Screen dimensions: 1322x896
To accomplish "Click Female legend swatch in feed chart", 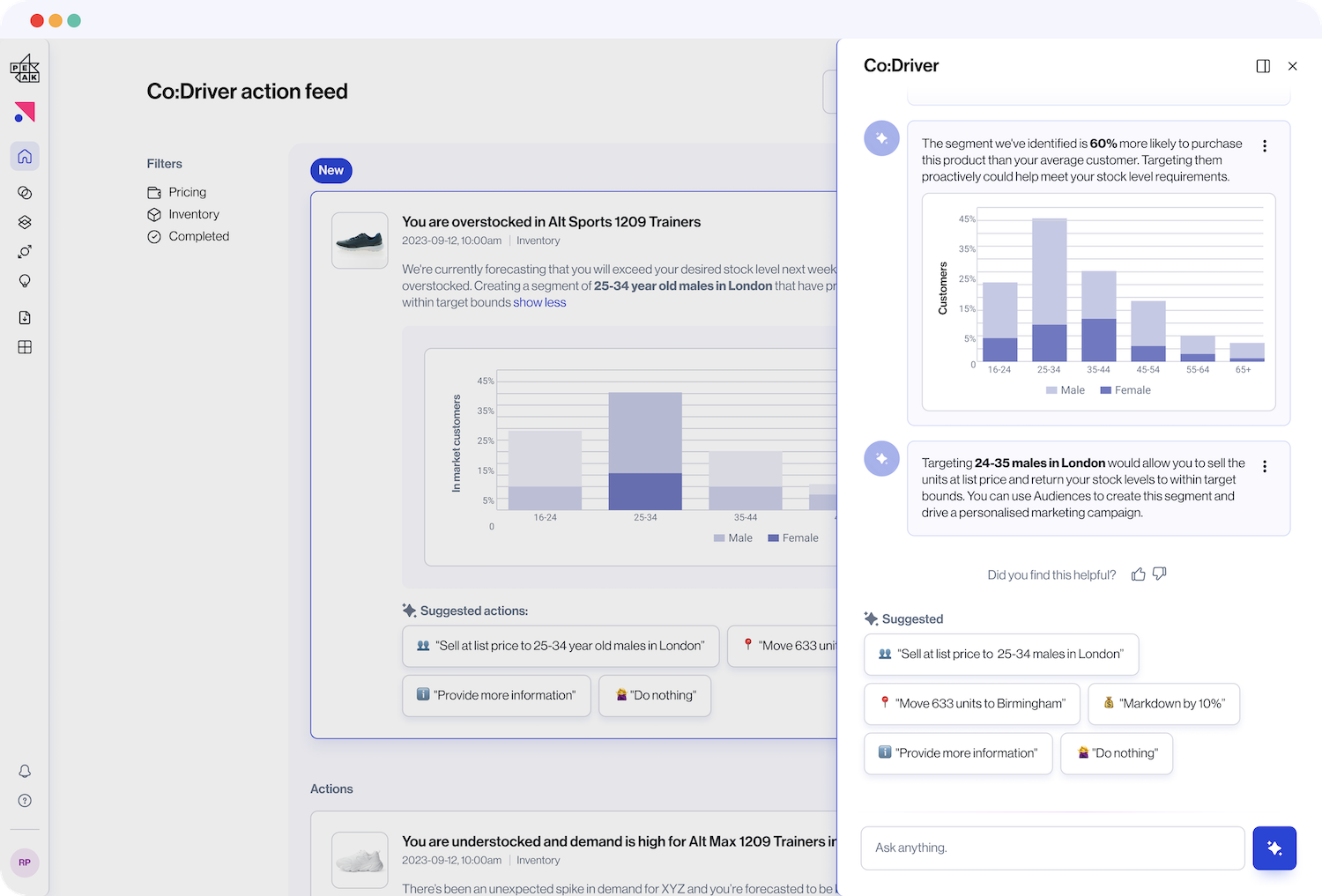I will point(773,538).
